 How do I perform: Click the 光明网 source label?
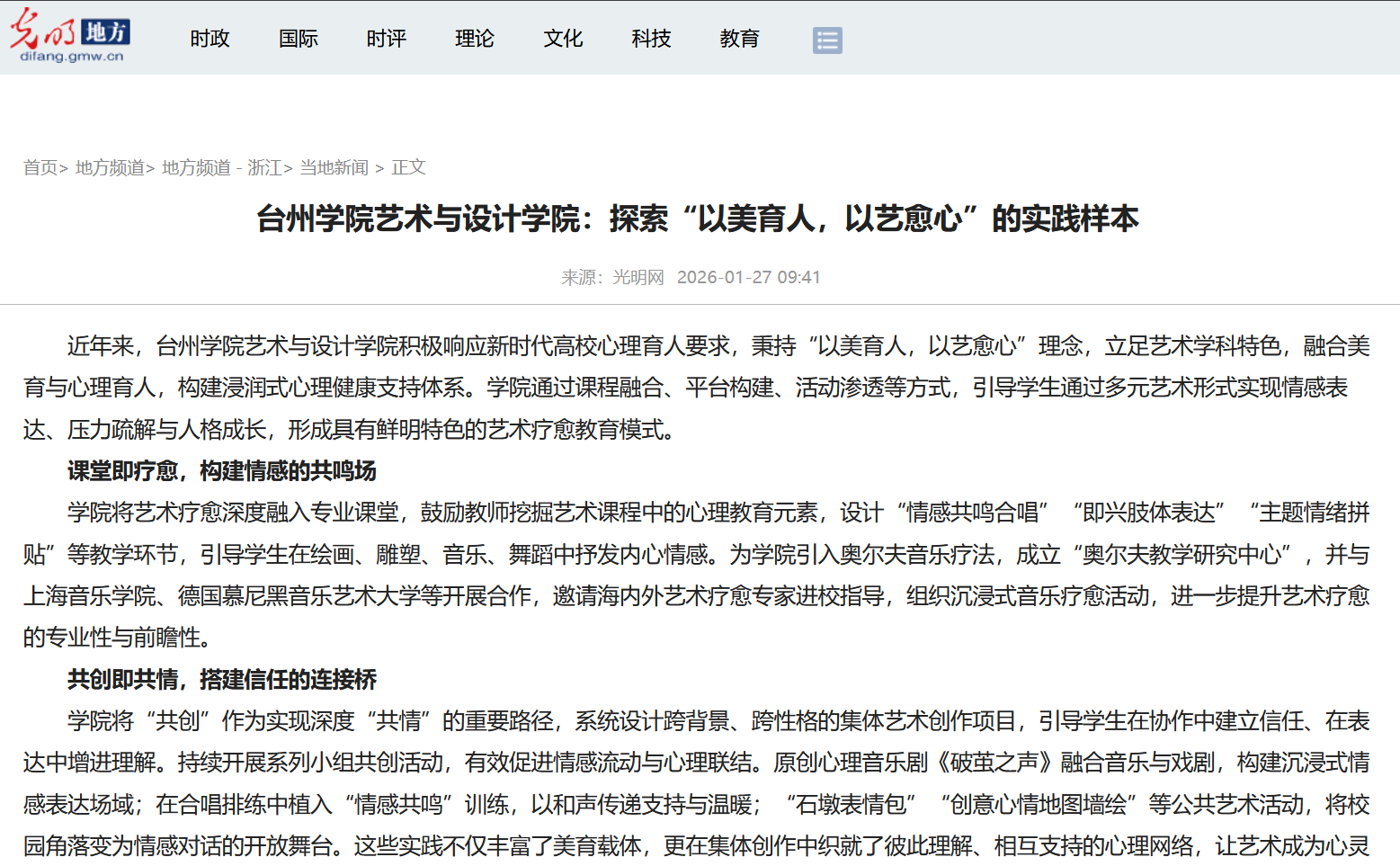click(x=638, y=278)
